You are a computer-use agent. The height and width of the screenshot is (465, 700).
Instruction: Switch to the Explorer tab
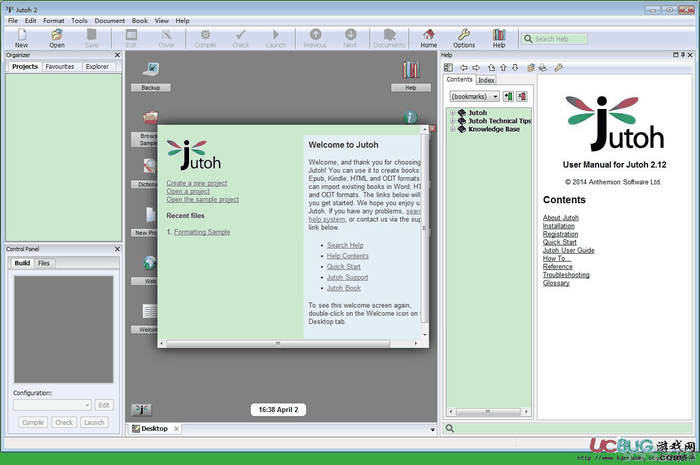97,66
